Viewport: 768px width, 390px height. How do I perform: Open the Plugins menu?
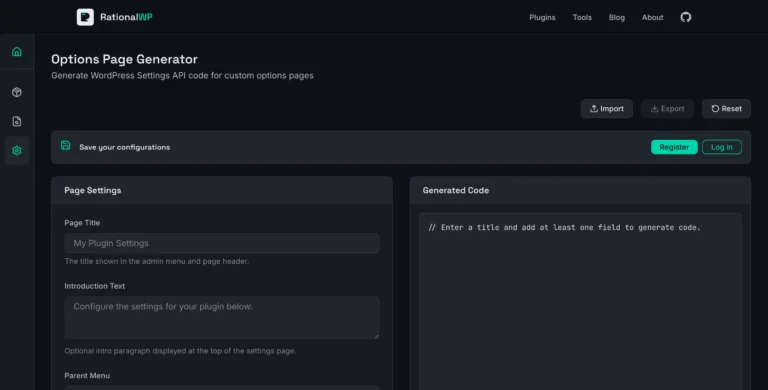click(542, 17)
